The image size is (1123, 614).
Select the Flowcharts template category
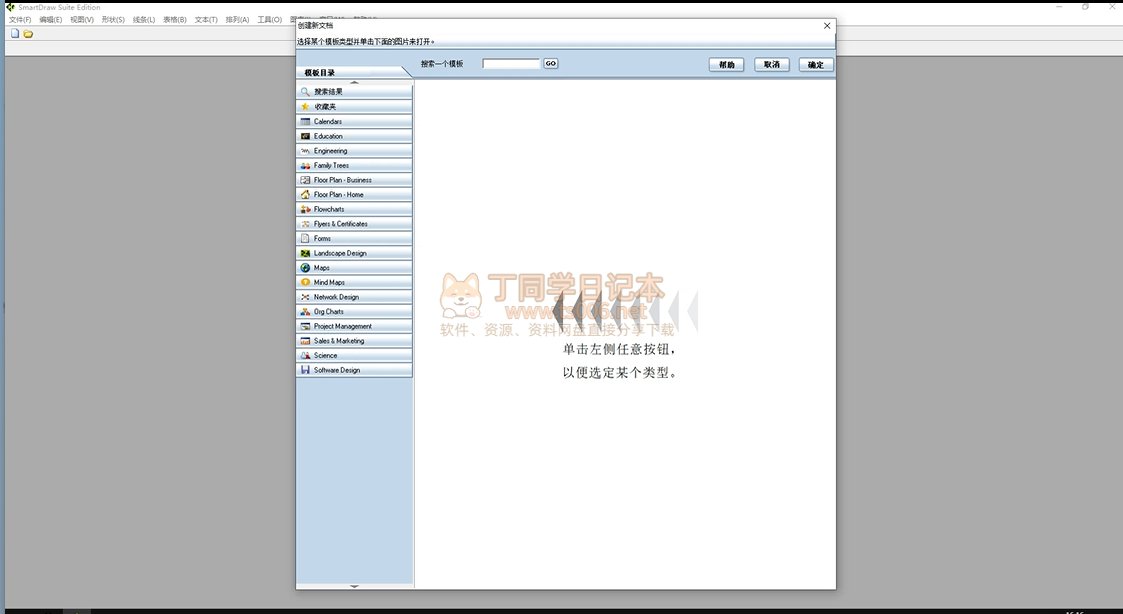click(355, 209)
